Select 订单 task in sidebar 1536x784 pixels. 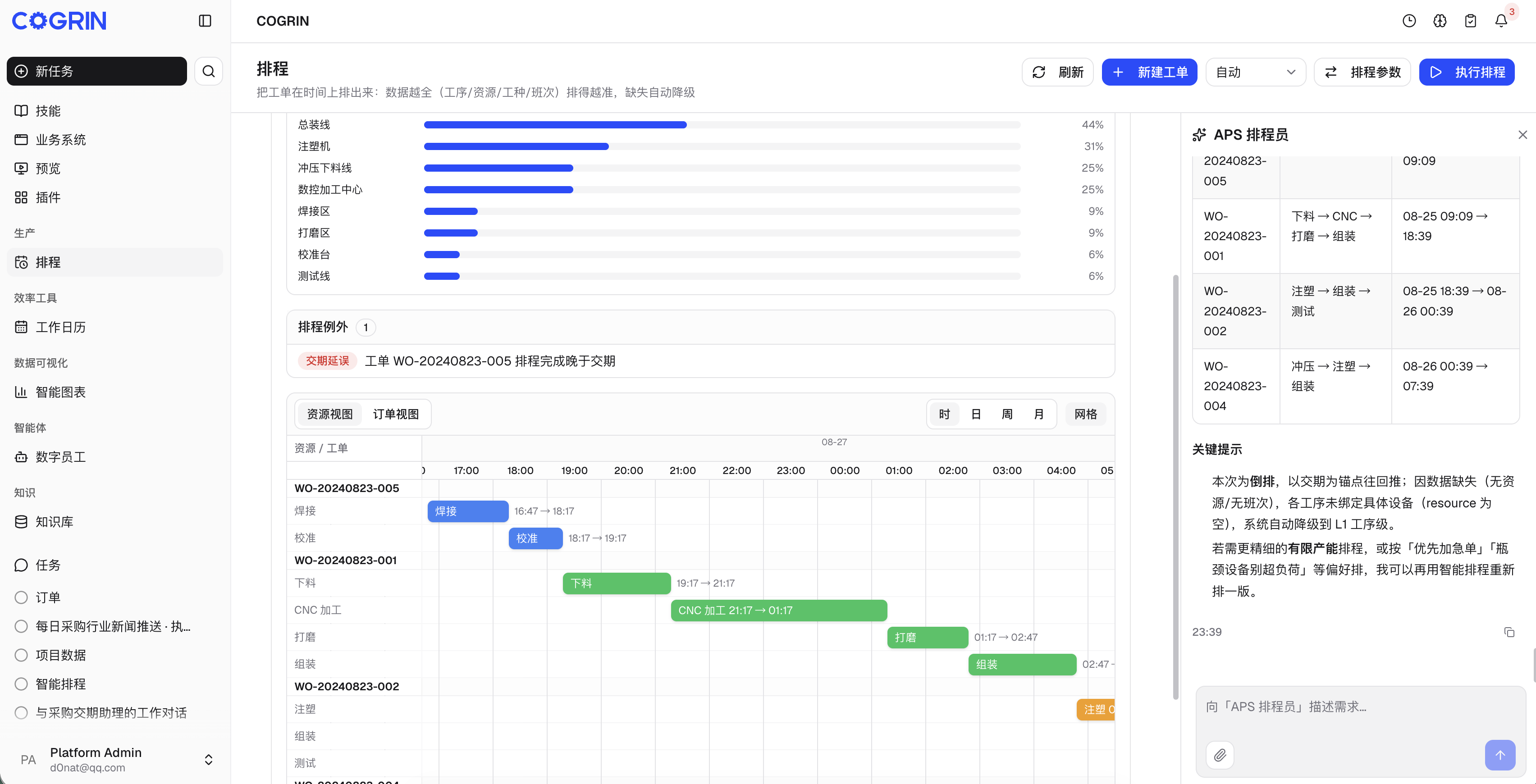pyautogui.click(x=115, y=597)
